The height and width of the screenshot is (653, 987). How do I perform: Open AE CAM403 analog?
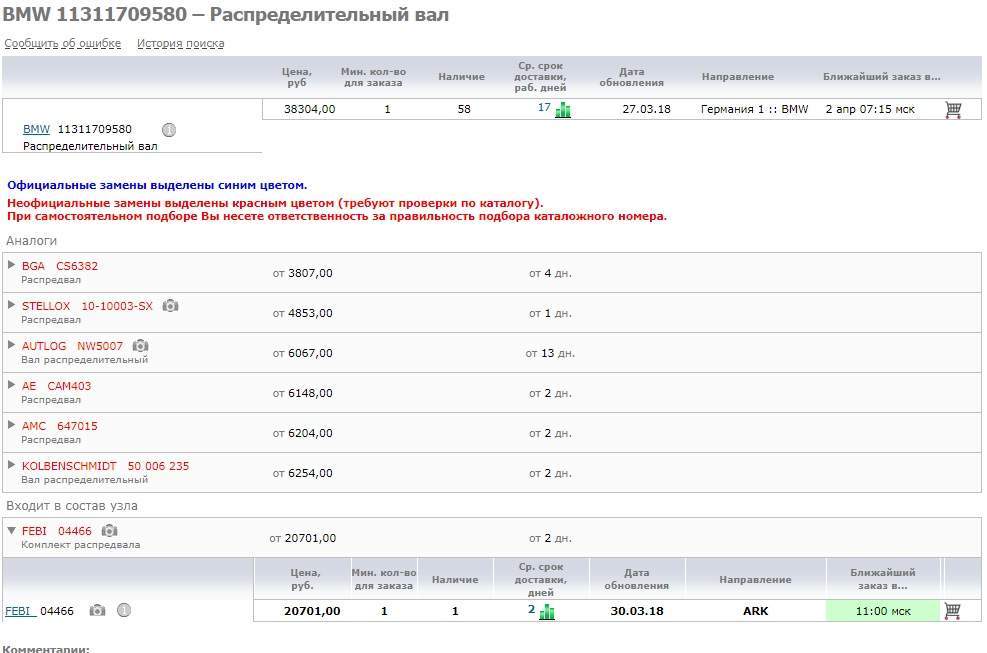[56, 386]
